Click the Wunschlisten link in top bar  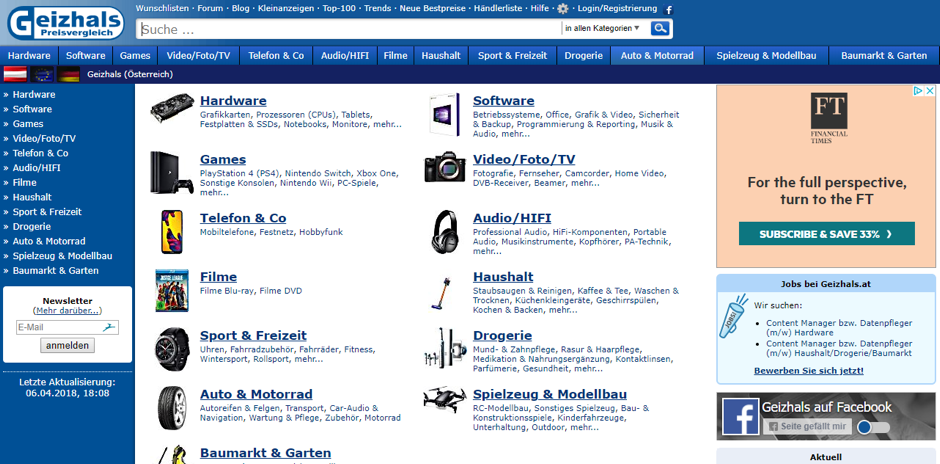pyautogui.click(x=162, y=8)
